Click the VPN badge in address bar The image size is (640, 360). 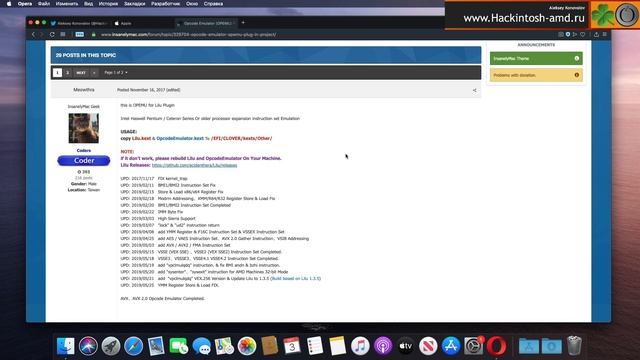80,35
